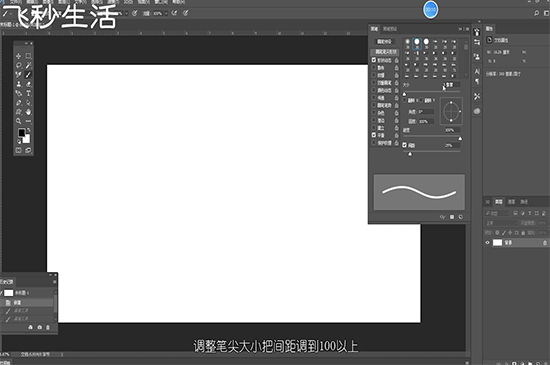Select the Eraser tool
Screen dimensions: 550x365
28,84
